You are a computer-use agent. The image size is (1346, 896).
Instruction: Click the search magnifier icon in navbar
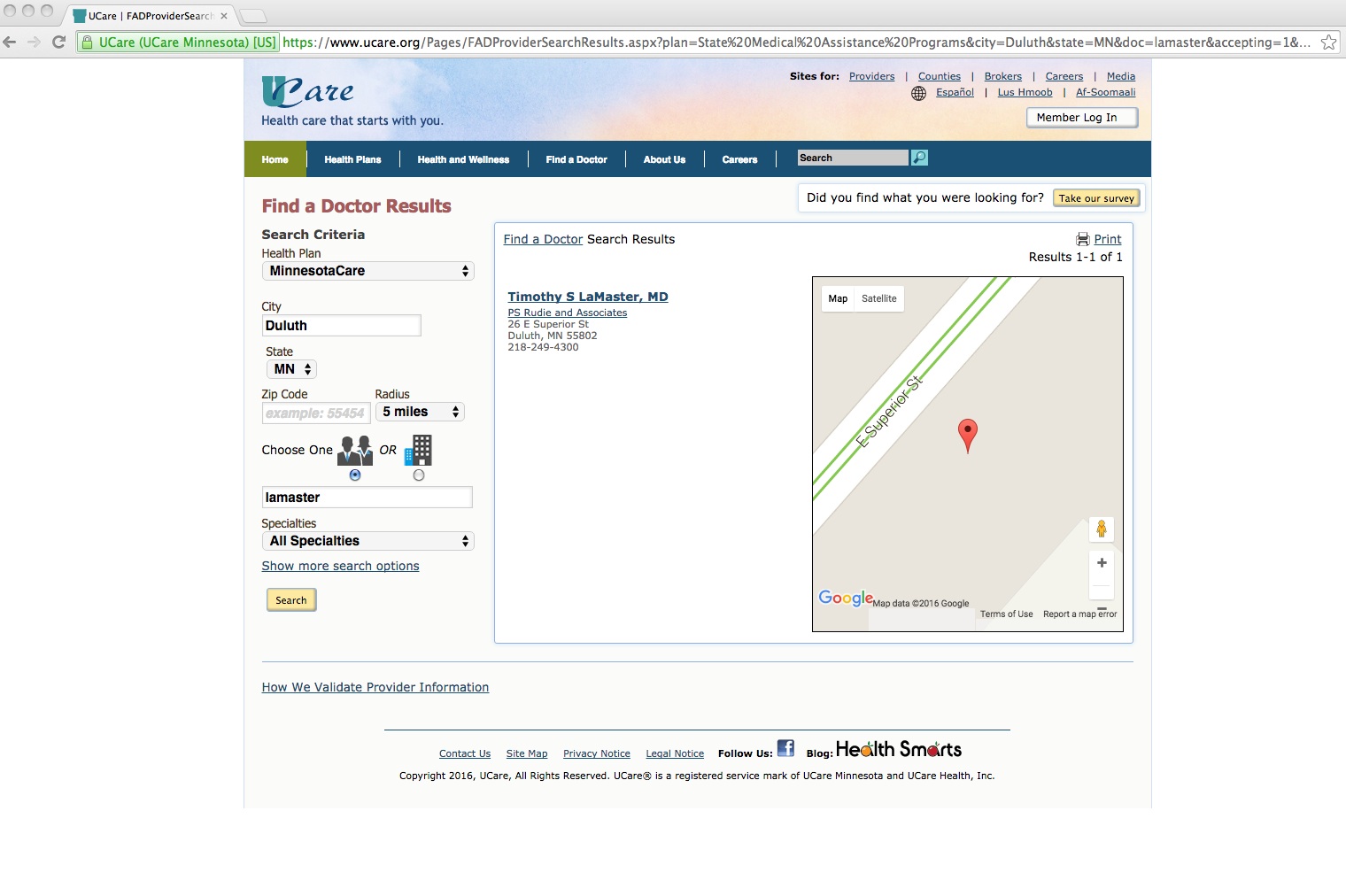(919, 158)
